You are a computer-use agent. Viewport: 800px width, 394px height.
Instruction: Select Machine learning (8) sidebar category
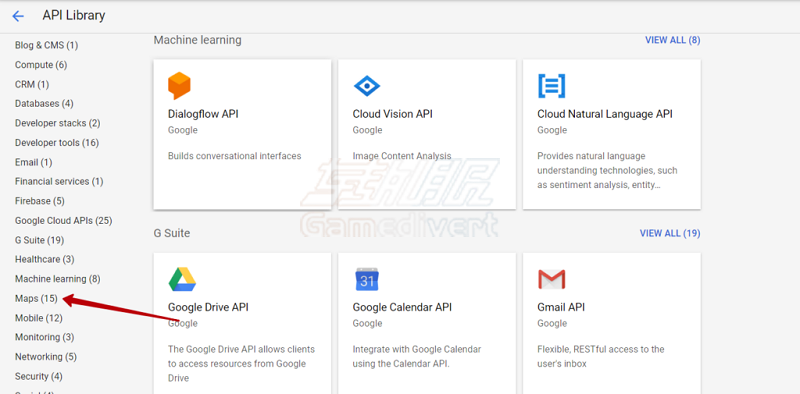[x=58, y=279]
